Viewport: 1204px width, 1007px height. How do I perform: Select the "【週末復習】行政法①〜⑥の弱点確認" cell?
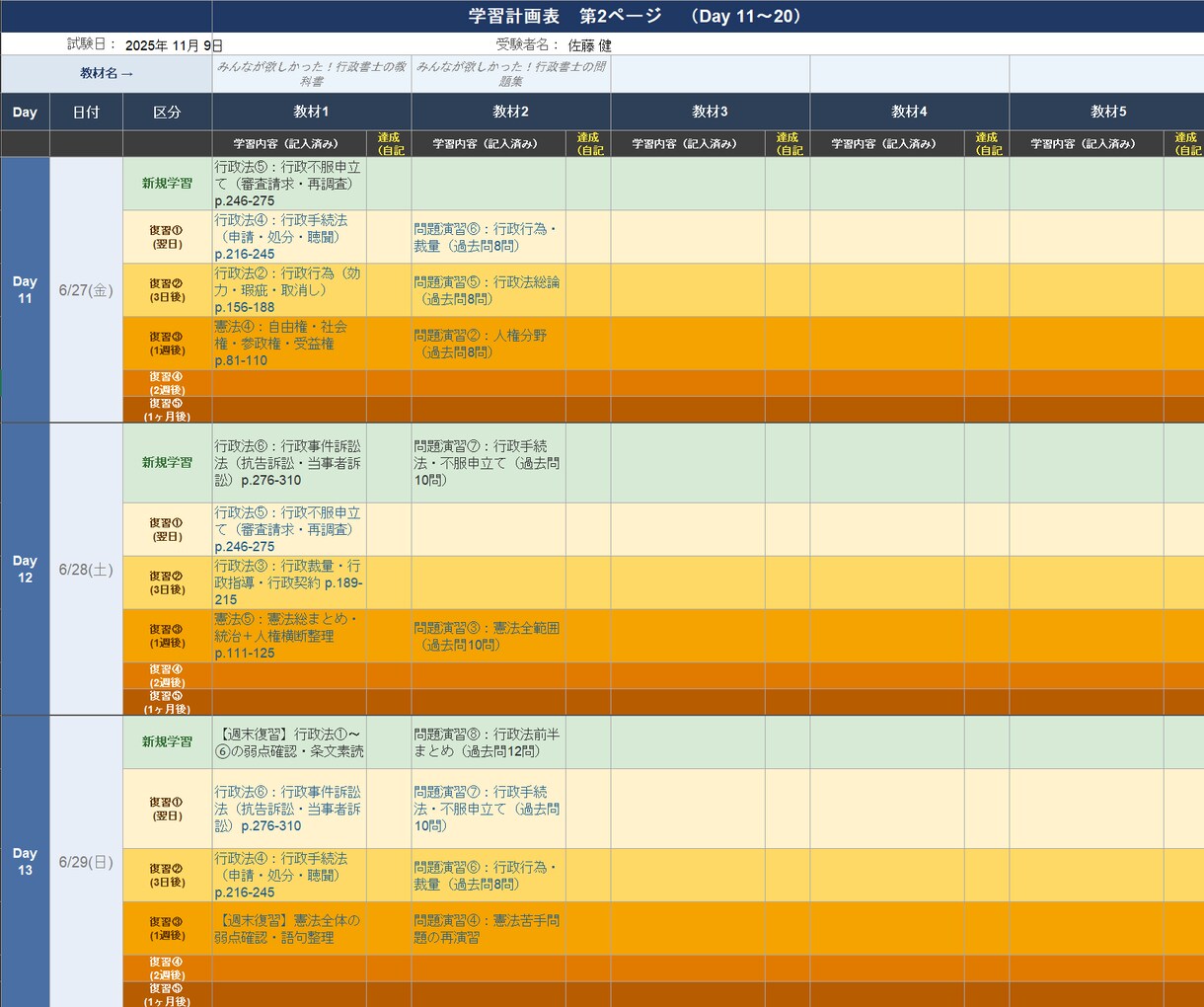click(x=290, y=742)
